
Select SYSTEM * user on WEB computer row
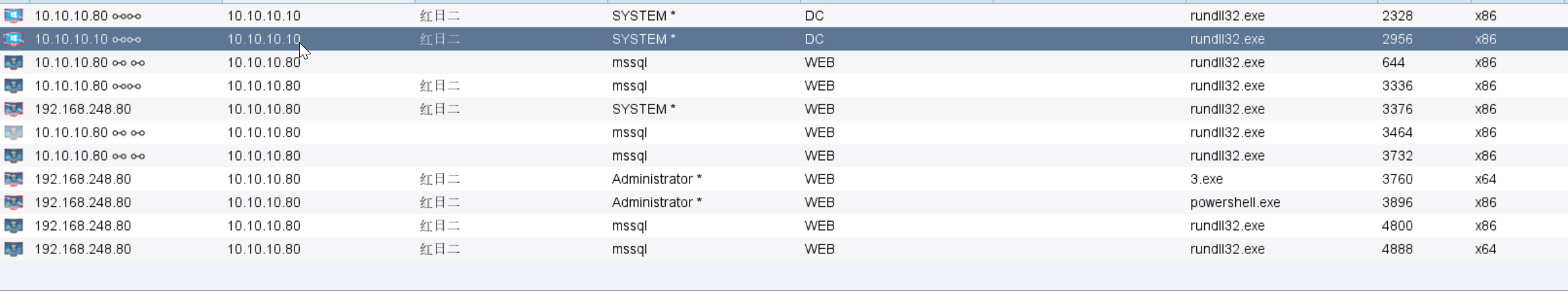click(643, 109)
